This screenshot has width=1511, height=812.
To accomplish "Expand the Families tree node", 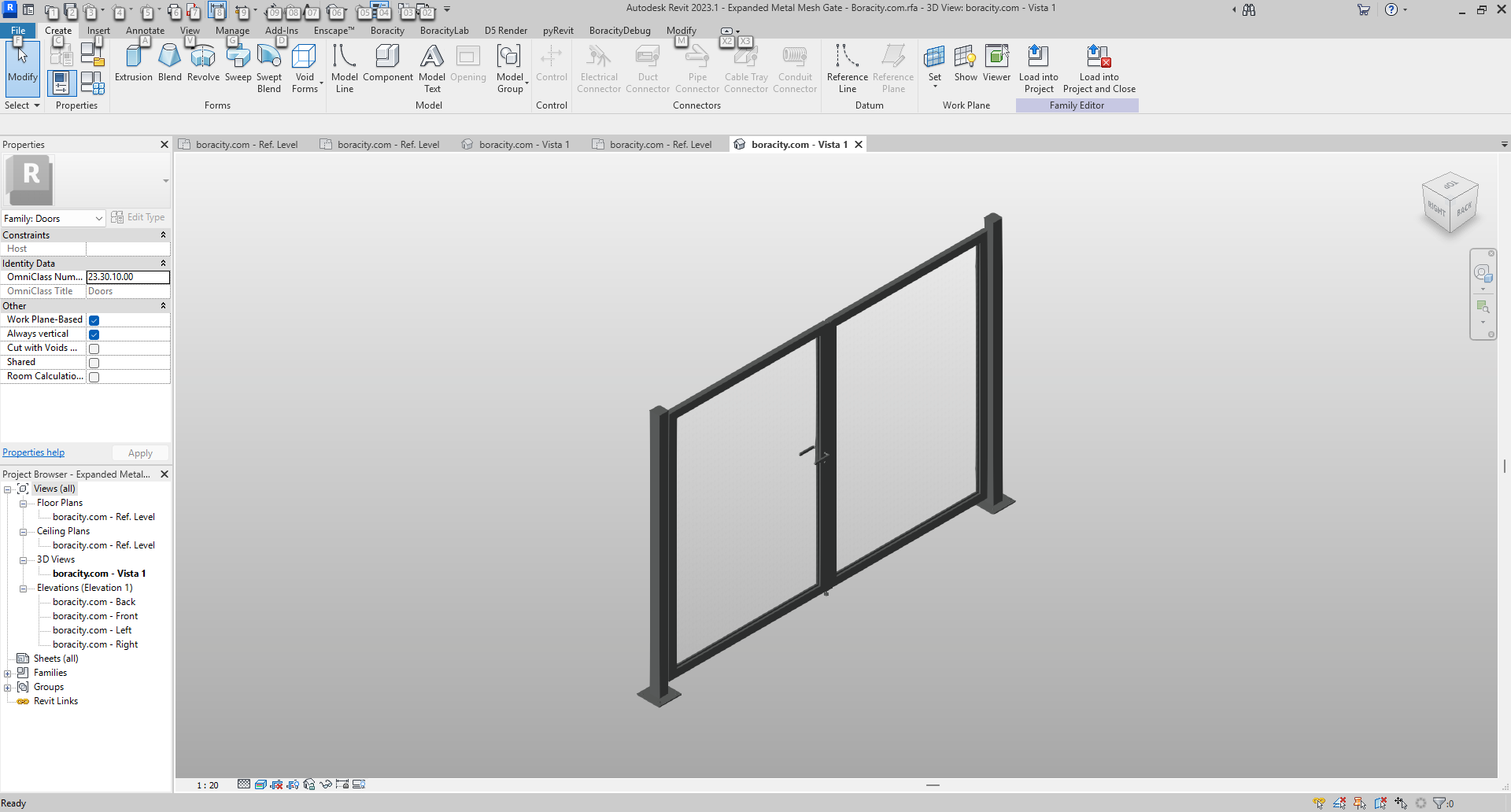I will [x=7, y=674].
